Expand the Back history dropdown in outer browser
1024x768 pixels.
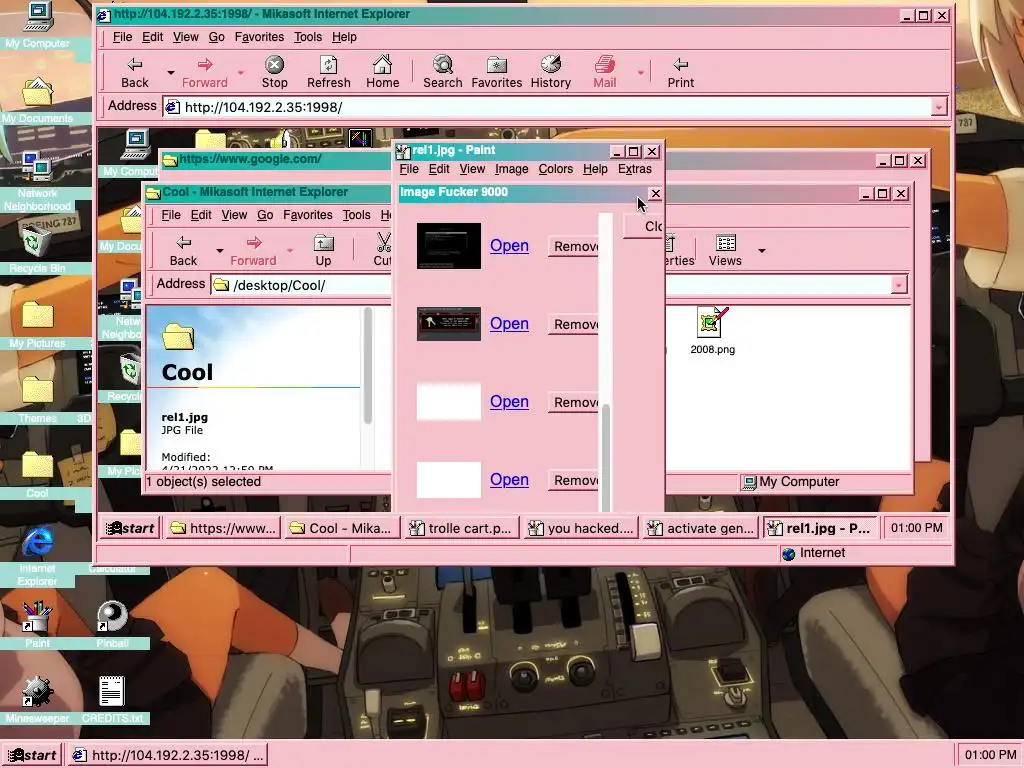[170, 72]
